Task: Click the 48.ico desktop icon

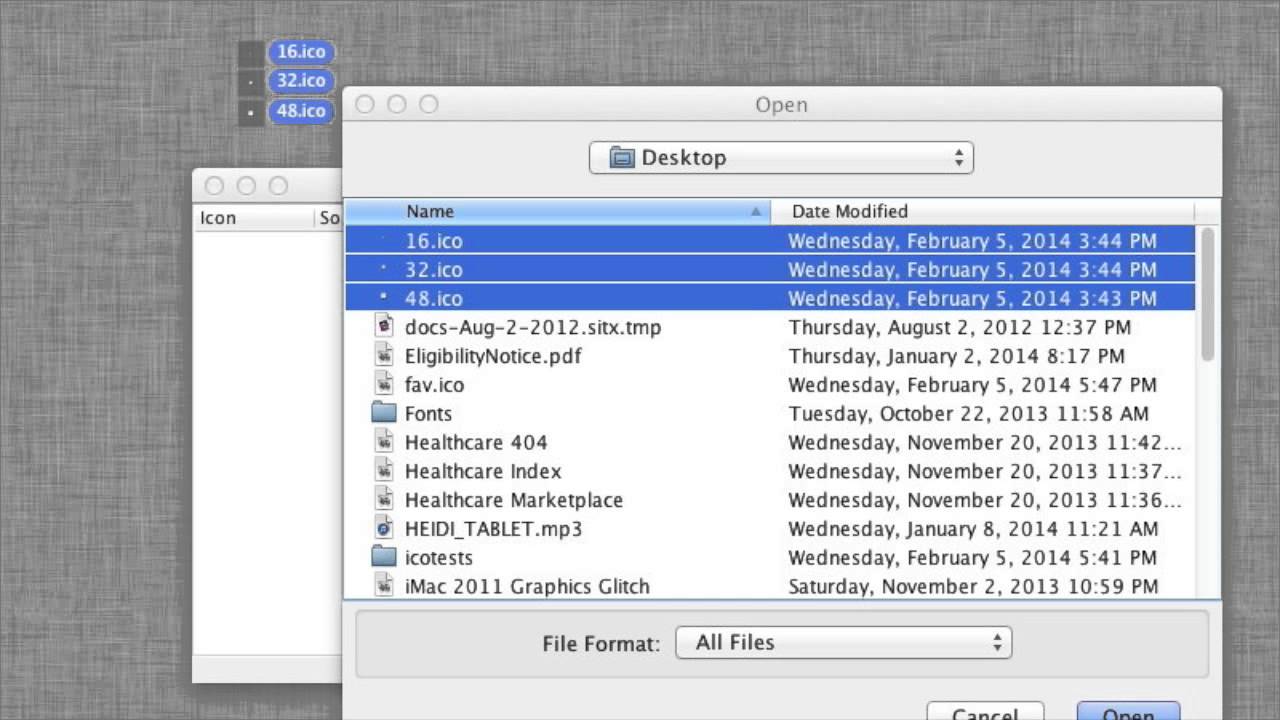Action: [300, 111]
